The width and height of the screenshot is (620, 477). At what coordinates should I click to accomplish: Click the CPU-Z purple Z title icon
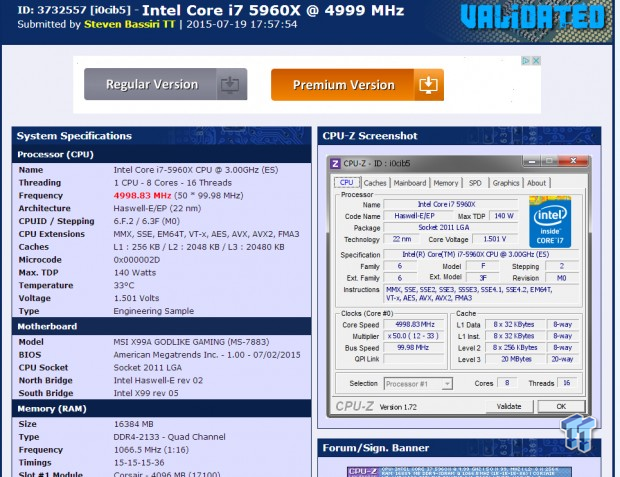335,163
